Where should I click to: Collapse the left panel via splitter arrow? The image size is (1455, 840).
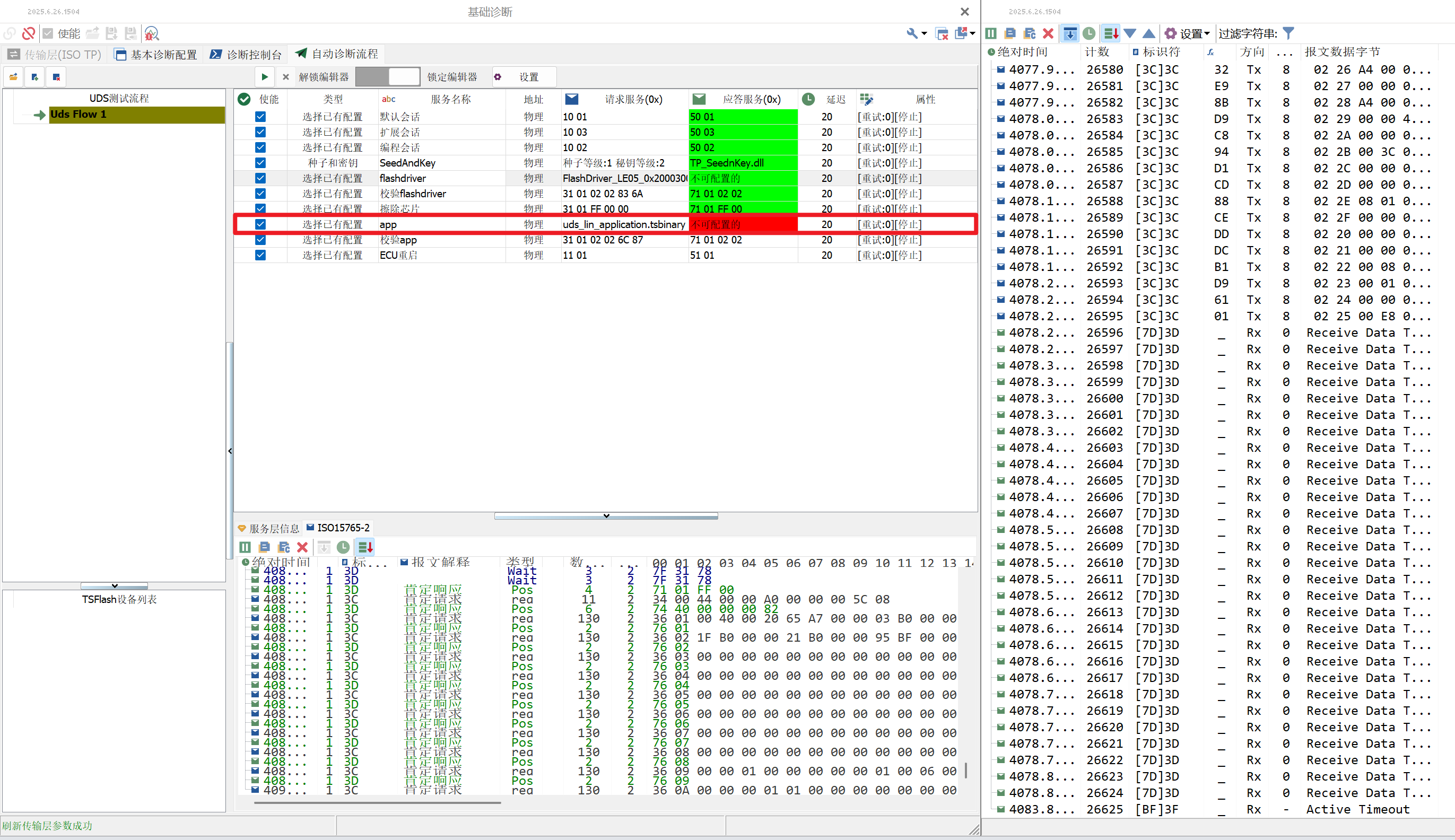[230, 451]
